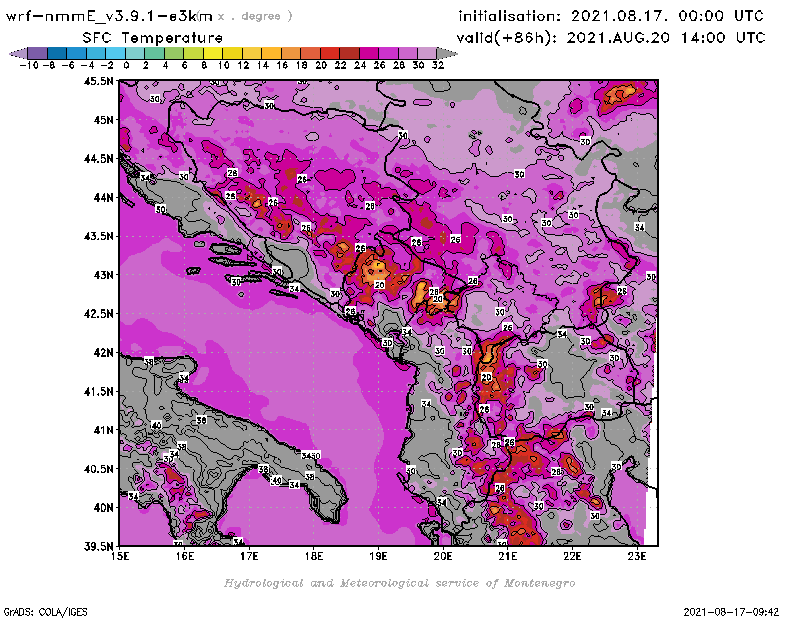The image size is (800, 618).
Task: Select the '41.5N' latitude label
Action: coord(98,391)
